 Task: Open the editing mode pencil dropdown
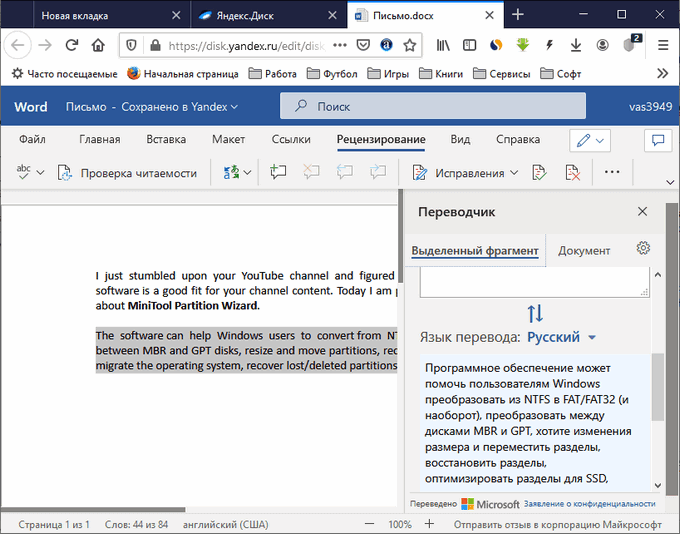click(590, 140)
